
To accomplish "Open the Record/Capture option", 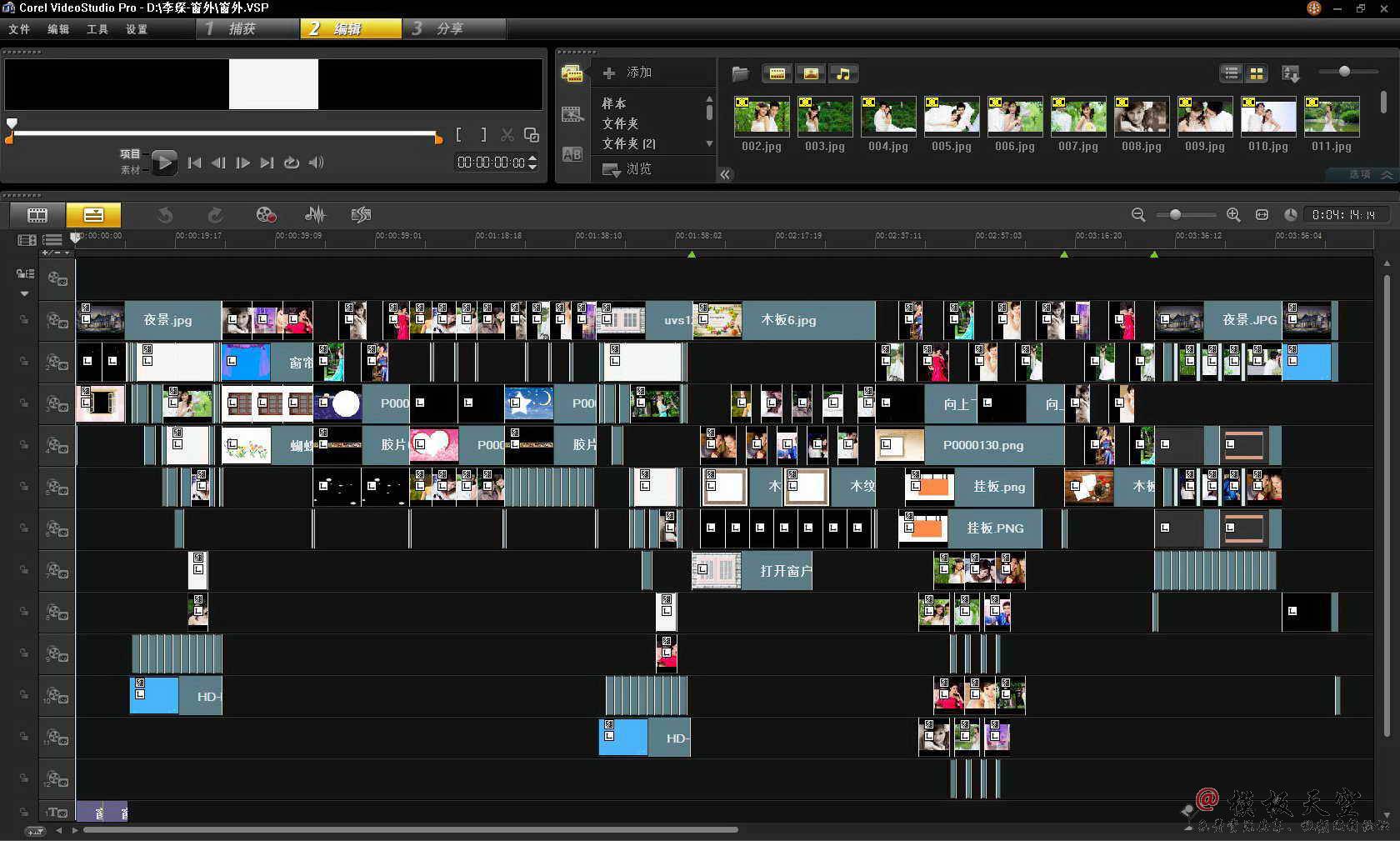I will 266,215.
